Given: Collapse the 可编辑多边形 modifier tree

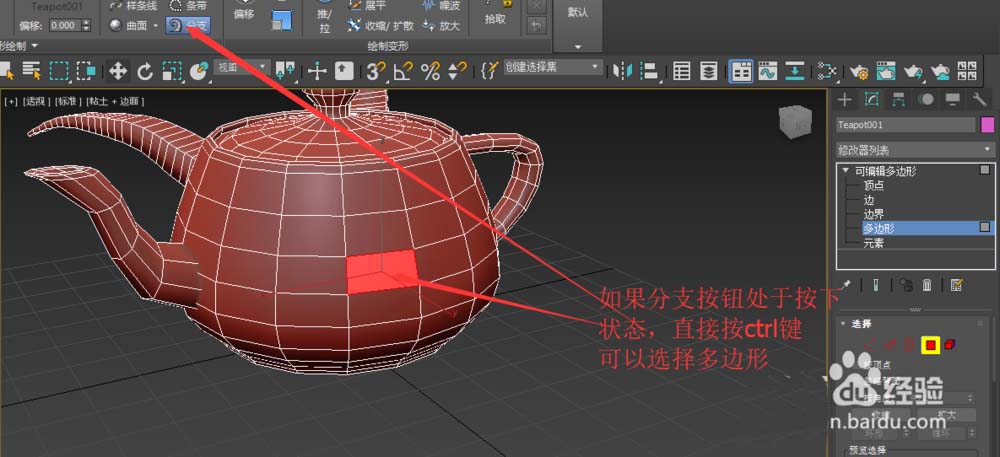Looking at the screenshot, I should pyautogui.click(x=845, y=171).
